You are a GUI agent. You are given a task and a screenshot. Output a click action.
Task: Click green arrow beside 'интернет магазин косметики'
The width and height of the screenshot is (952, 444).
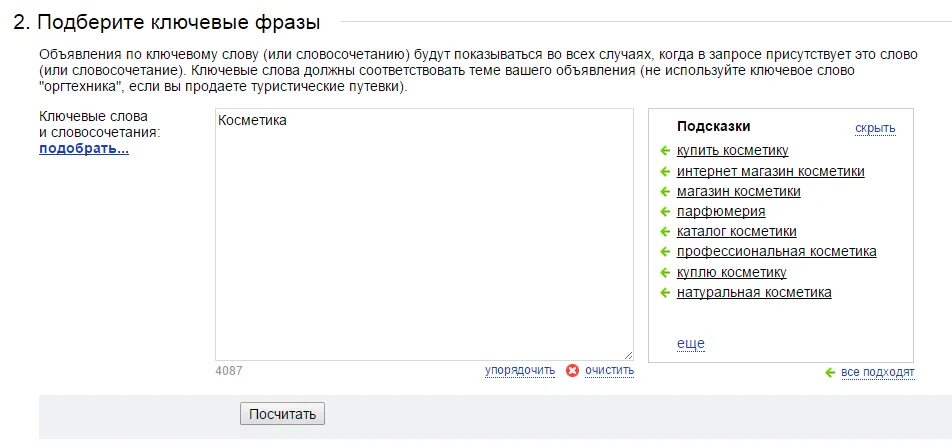[x=664, y=171]
